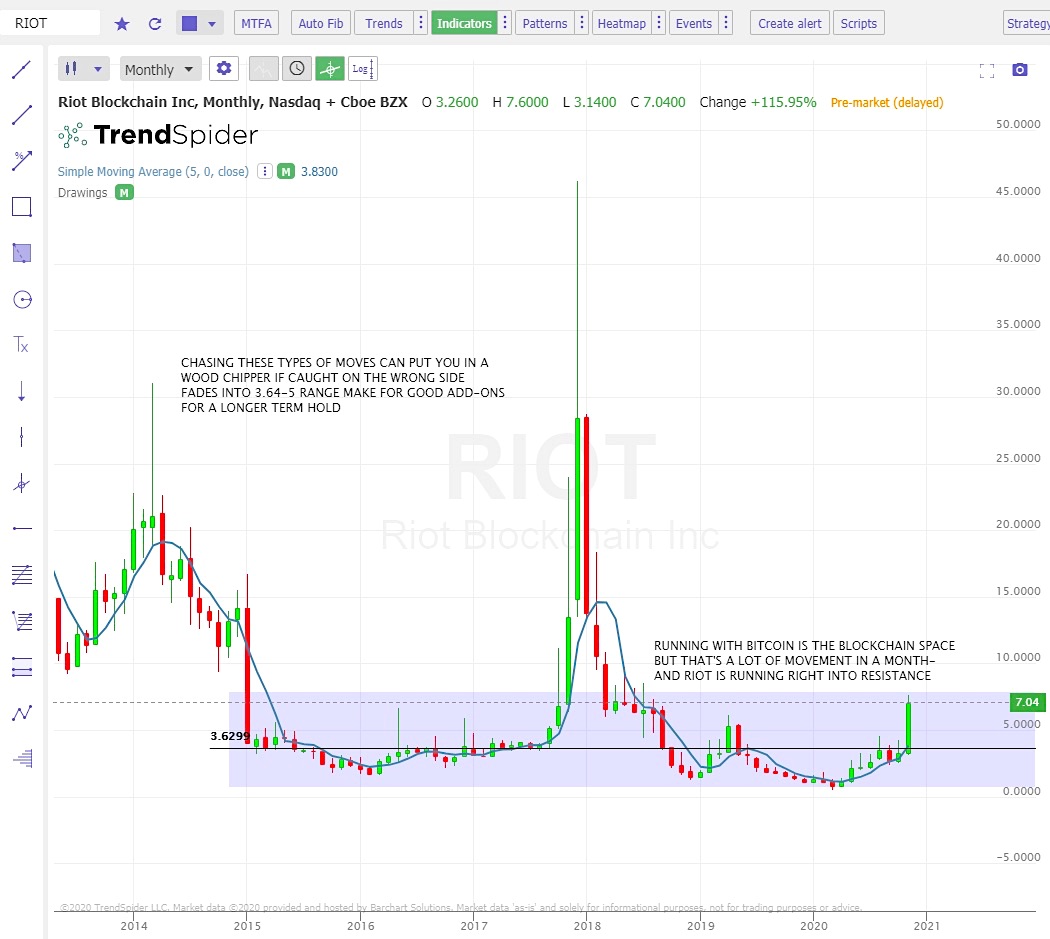The height and width of the screenshot is (939, 1050).
Task: Toggle the M badge next to Drawings
Action: (x=125, y=193)
